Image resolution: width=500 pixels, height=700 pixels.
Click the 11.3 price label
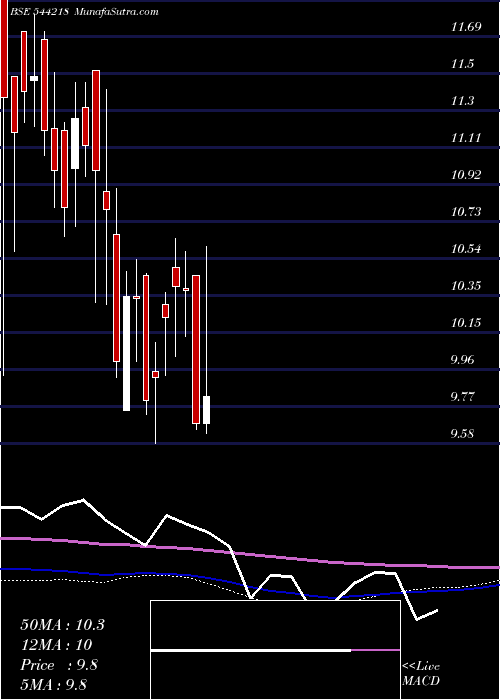click(462, 101)
